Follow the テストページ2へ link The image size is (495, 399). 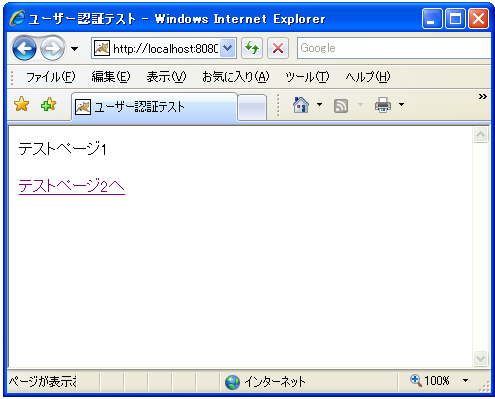[x=72, y=186]
